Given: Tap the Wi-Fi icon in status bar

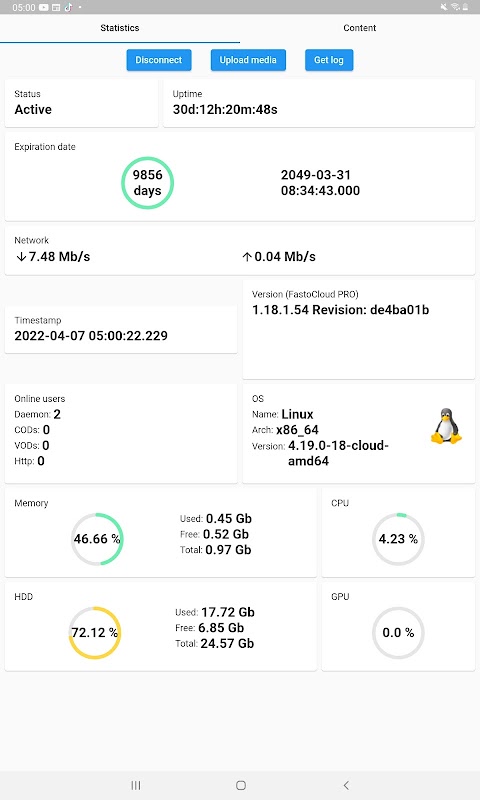Looking at the screenshot, I should [455, 7].
